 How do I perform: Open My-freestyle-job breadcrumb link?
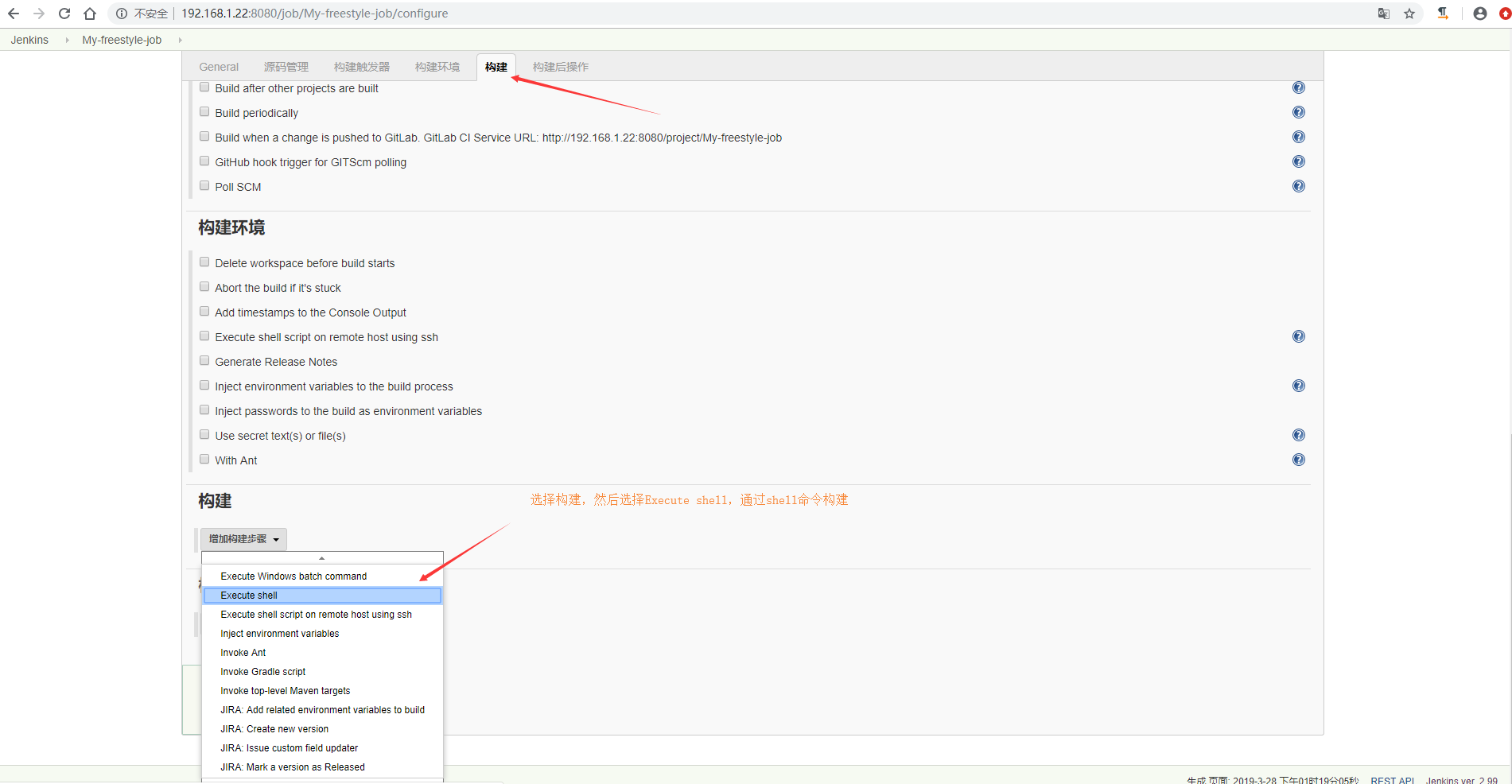(x=122, y=40)
